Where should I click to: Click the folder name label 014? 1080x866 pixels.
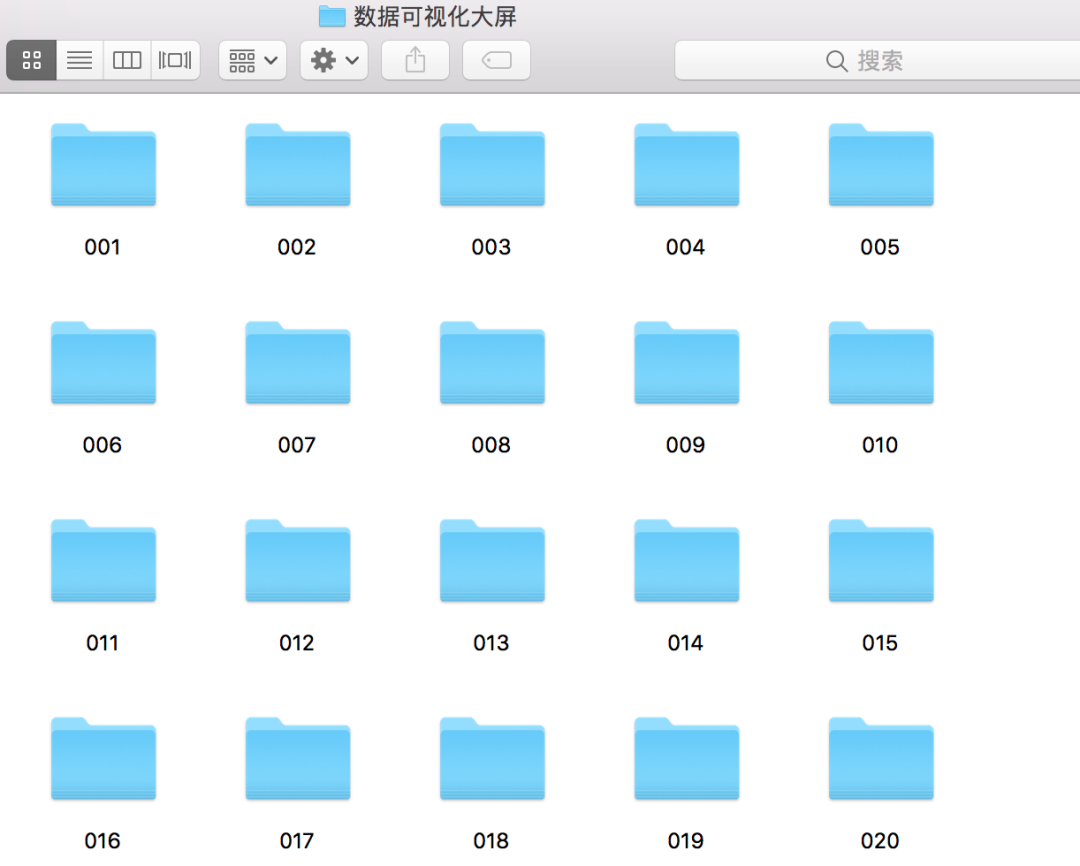click(x=685, y=643)
